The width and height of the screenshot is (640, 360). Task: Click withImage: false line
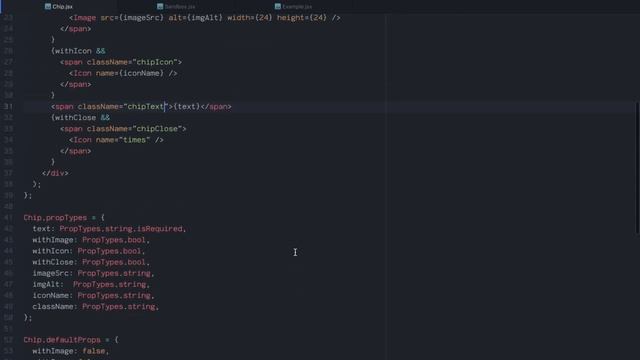[x=71, y=351]
